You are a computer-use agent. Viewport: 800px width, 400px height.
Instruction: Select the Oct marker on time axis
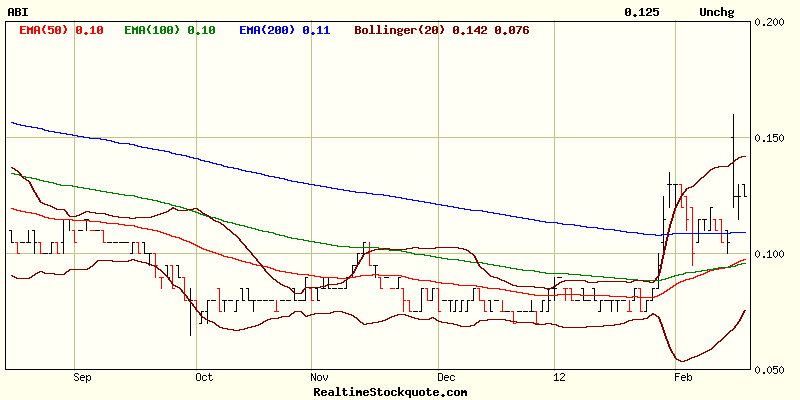204,378
